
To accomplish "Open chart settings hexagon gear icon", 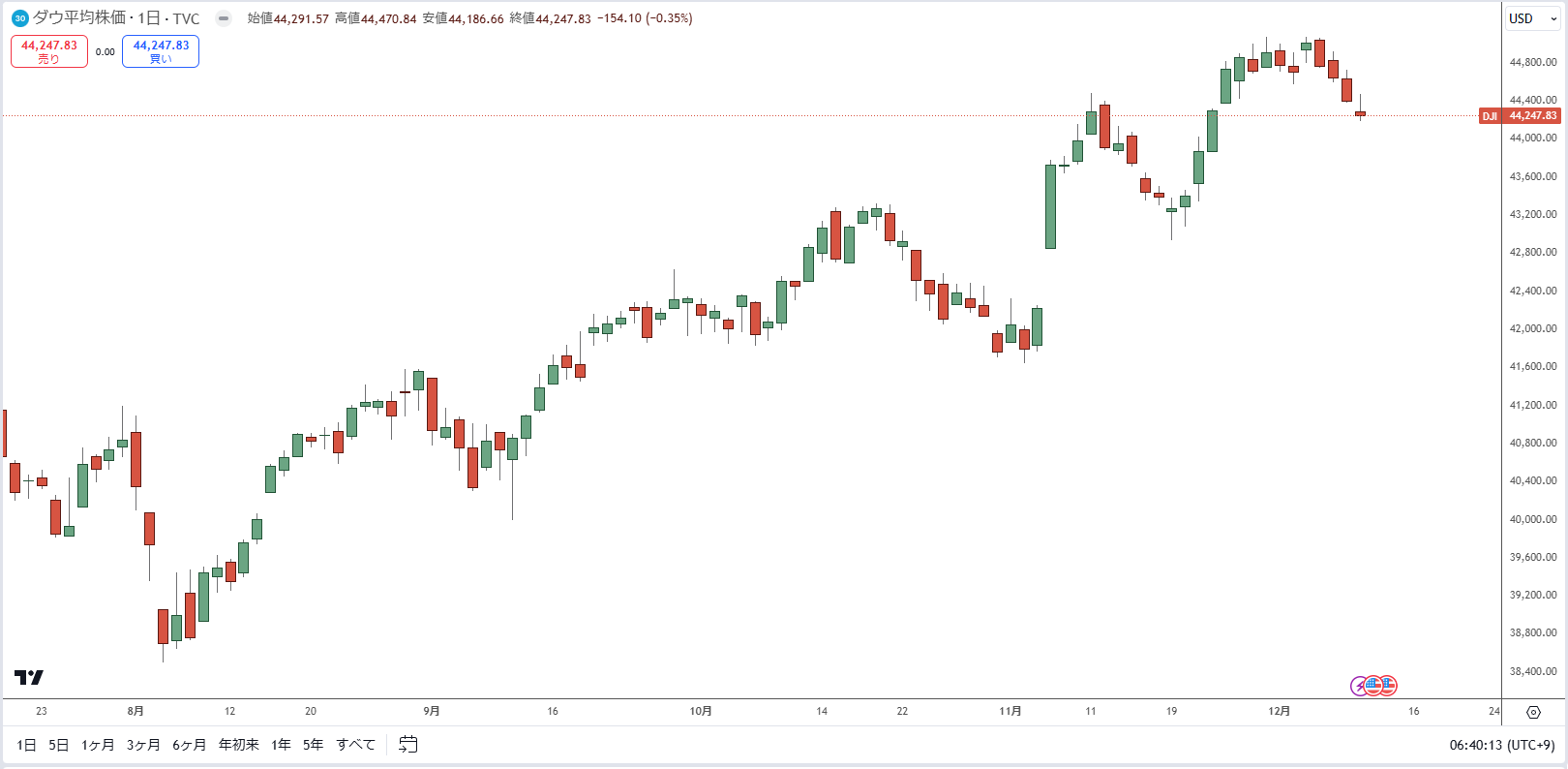I will click(x=1533, y=712).
